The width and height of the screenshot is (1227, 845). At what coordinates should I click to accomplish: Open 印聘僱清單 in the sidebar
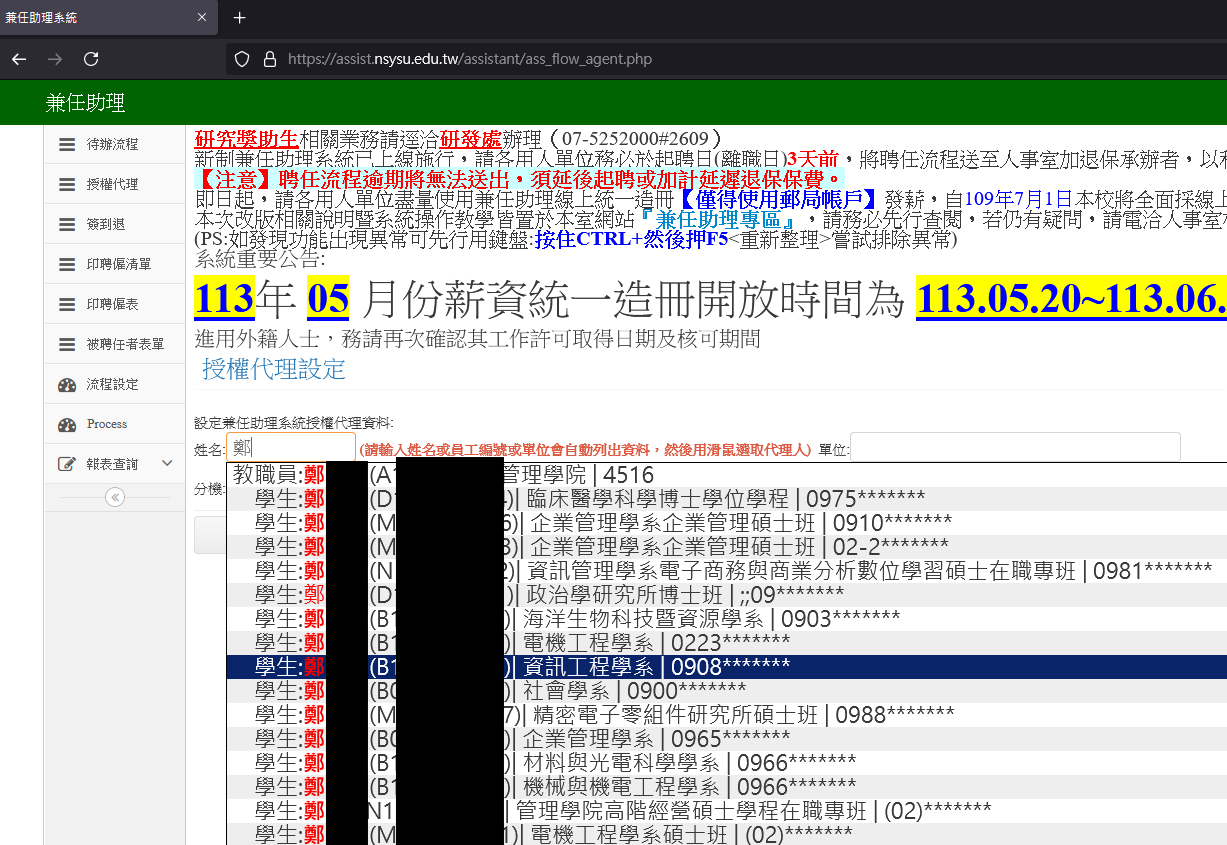[x=115, y=264]
